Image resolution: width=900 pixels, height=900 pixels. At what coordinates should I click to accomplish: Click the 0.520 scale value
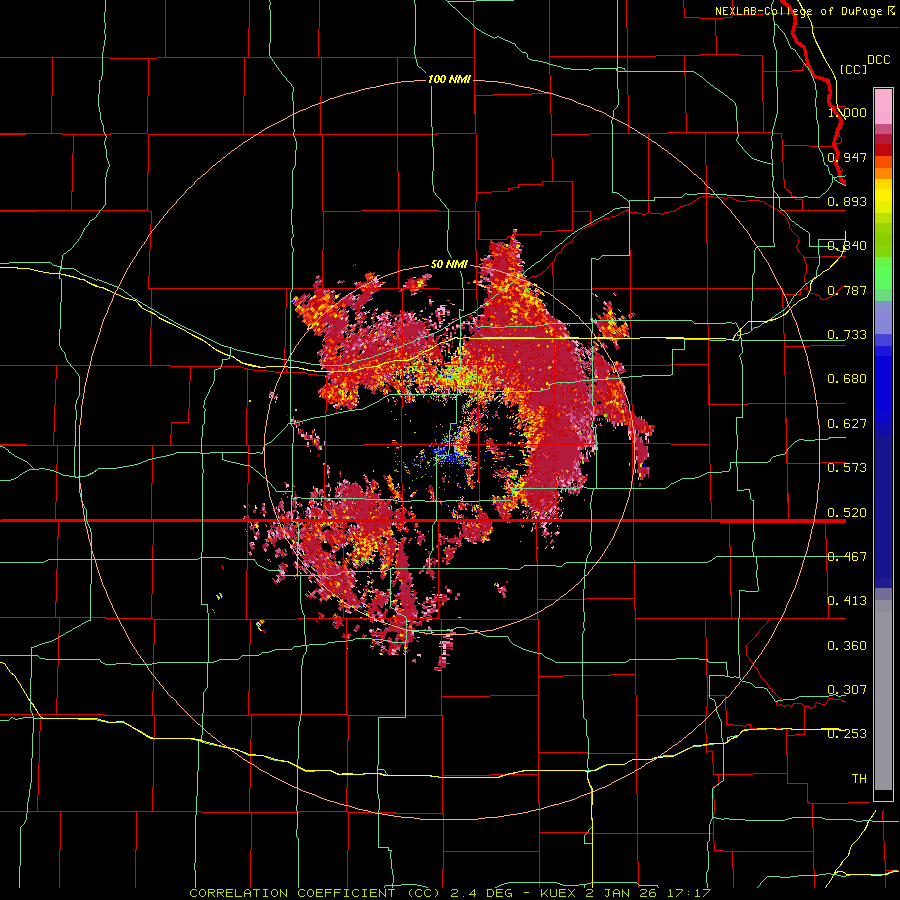(x=847, y=513)
